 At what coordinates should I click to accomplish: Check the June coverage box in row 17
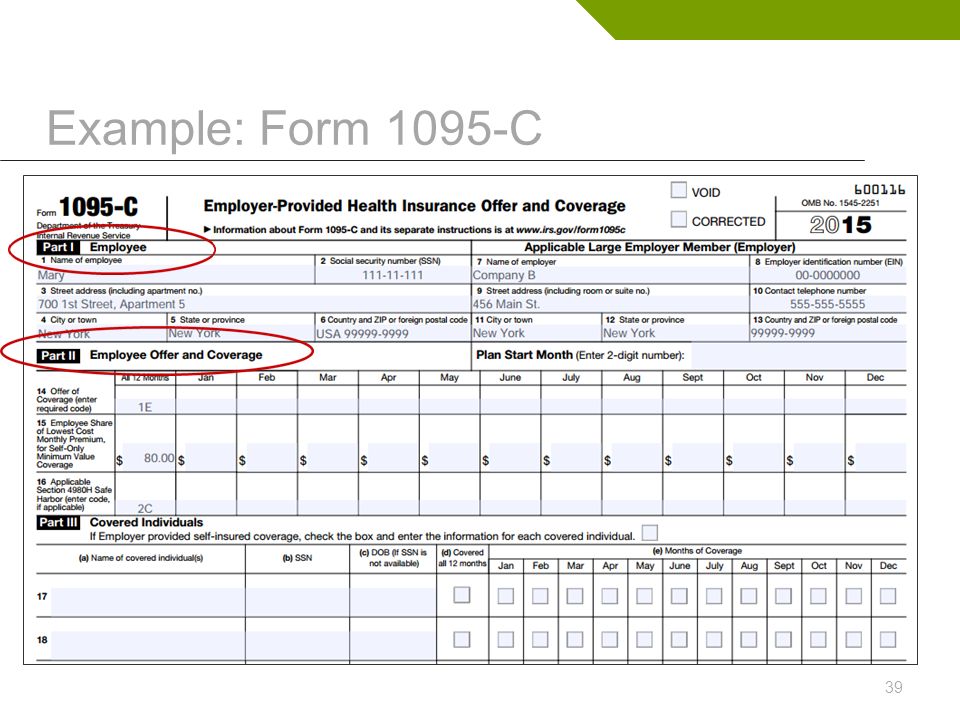click(x=679, y=596)
